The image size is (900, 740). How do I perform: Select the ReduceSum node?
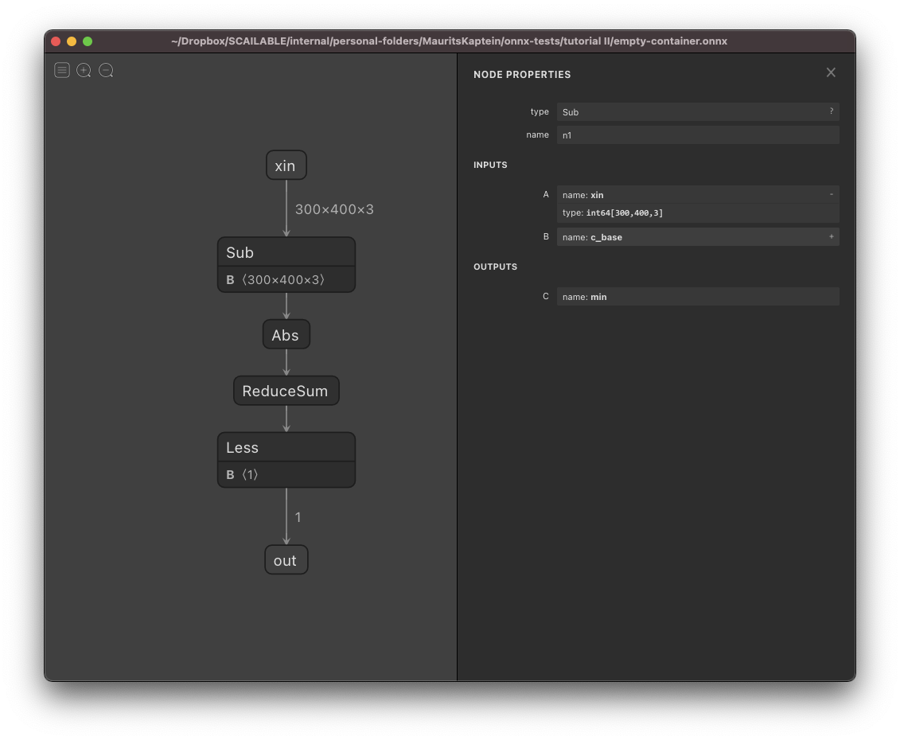click(286, 391)
